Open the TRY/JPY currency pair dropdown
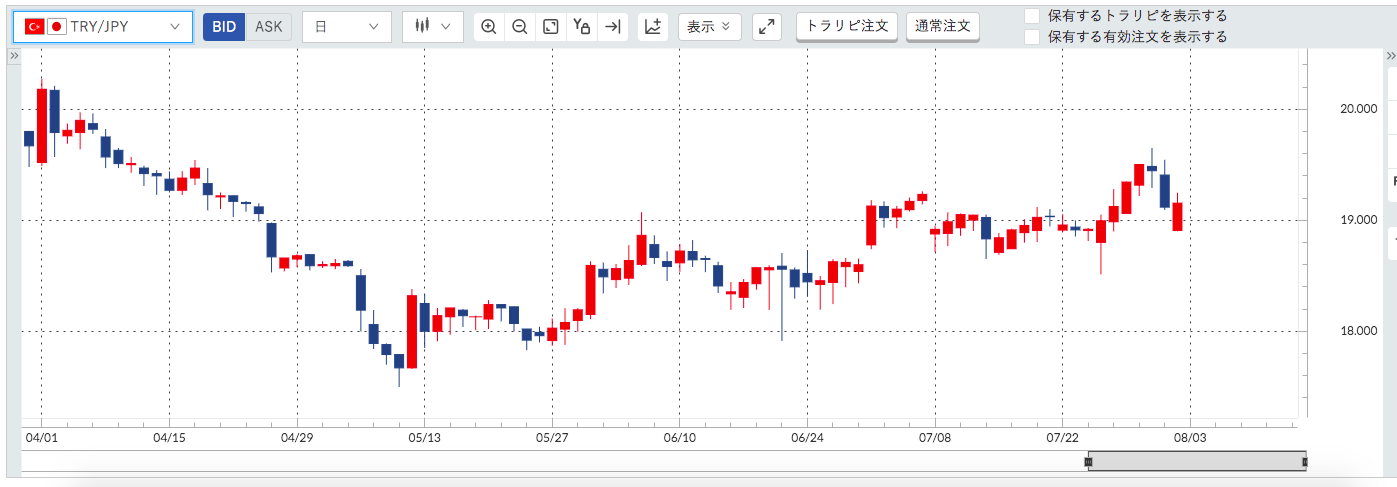 click(102, 27)
